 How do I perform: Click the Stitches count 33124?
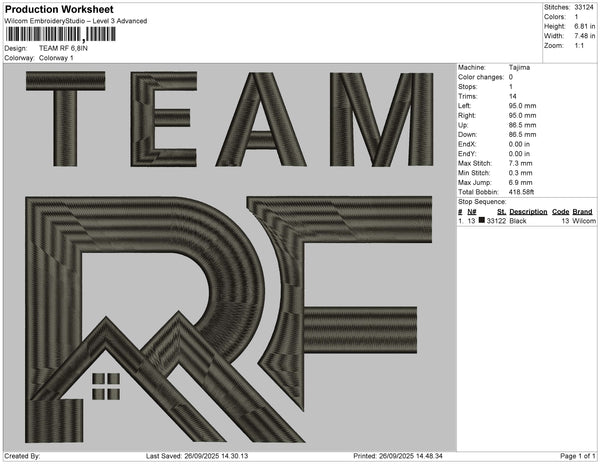pyautogui.click(x=585, y=6)
